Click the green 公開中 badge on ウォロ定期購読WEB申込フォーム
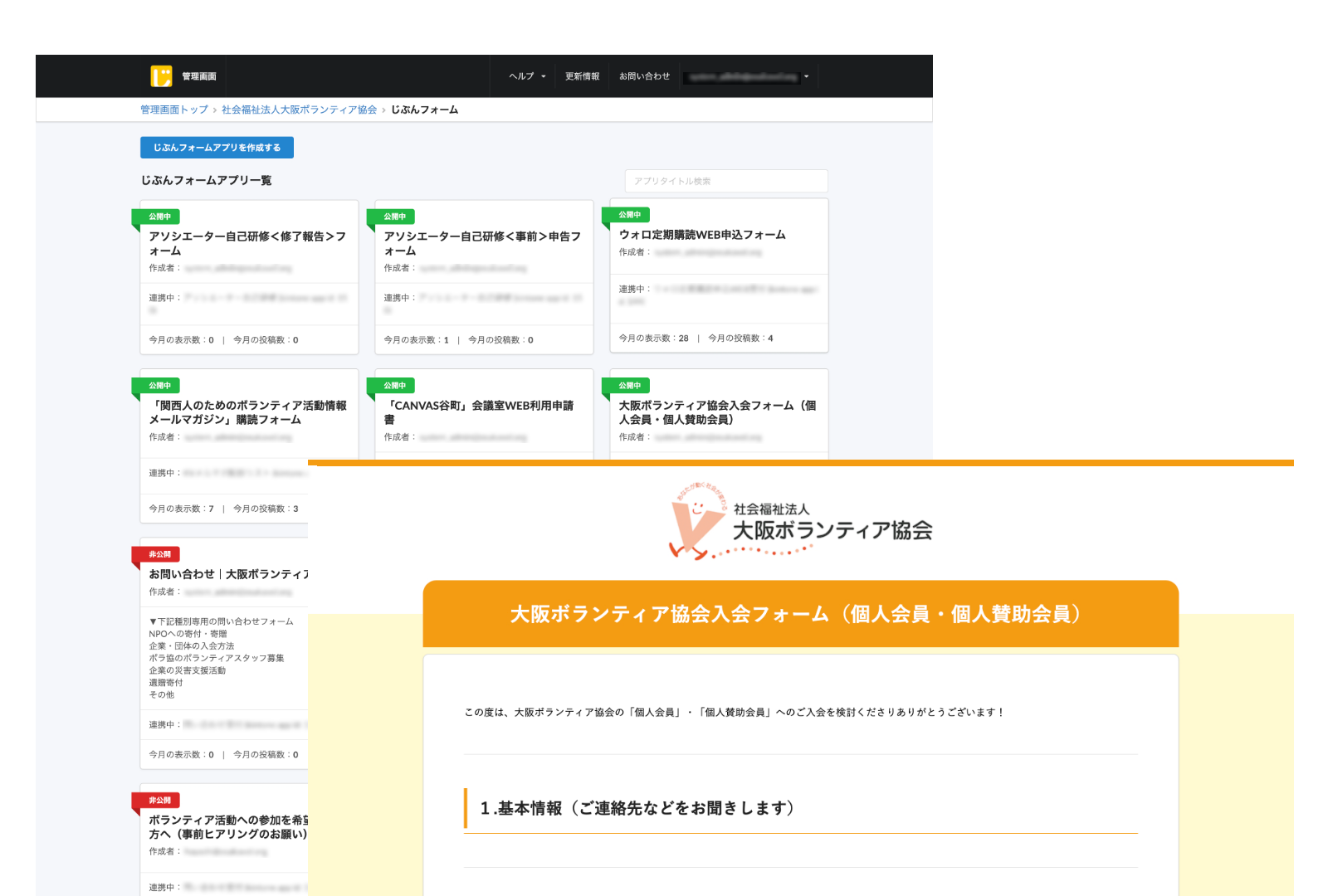 click(629, 213)
